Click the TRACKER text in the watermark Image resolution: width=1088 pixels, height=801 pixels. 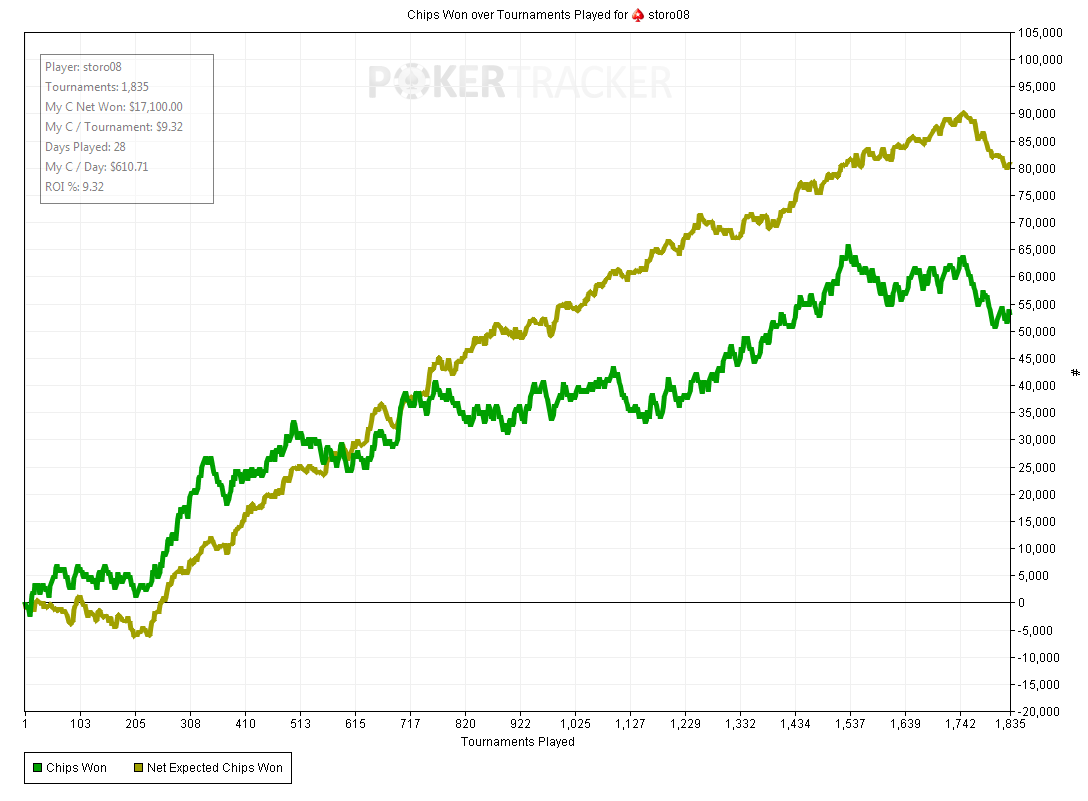[x=590, y=82]
